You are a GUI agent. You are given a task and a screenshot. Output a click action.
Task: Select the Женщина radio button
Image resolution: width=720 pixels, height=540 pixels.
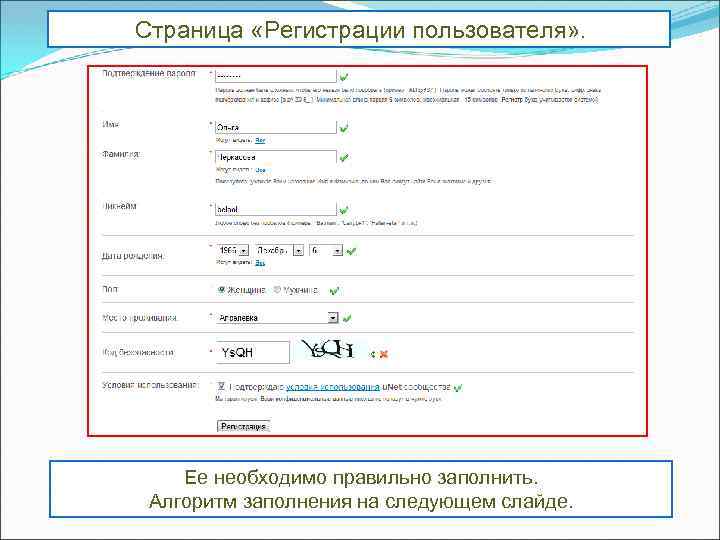[x=221, y=290]
